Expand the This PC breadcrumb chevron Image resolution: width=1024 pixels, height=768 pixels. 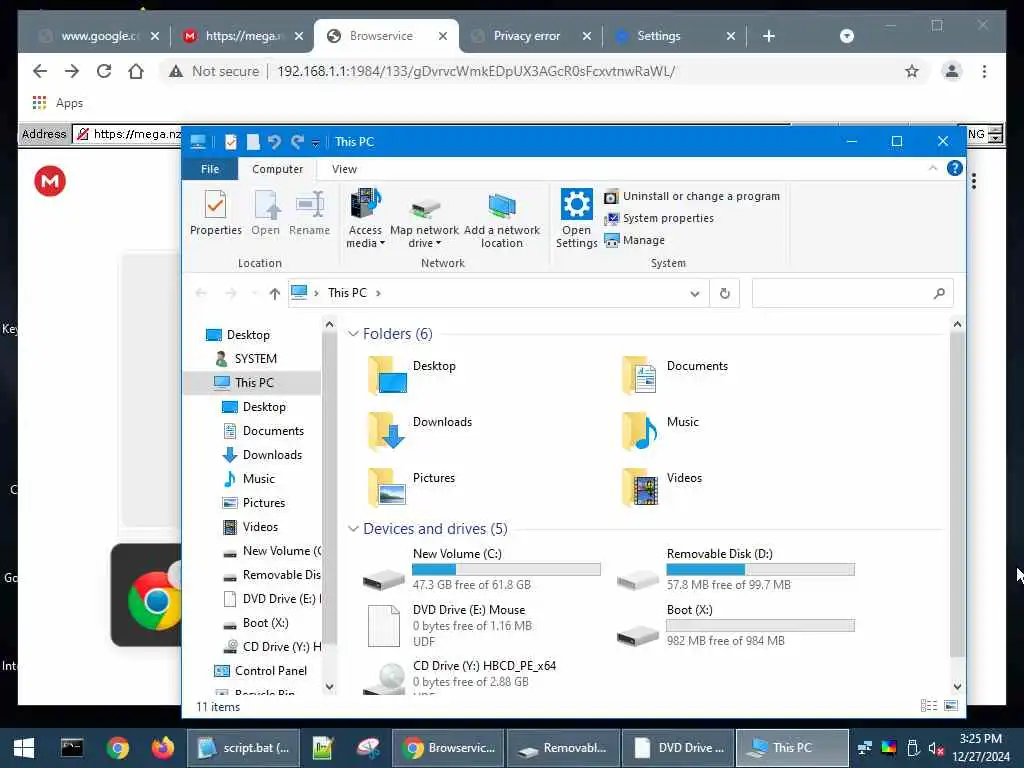(x=378, y=293)
